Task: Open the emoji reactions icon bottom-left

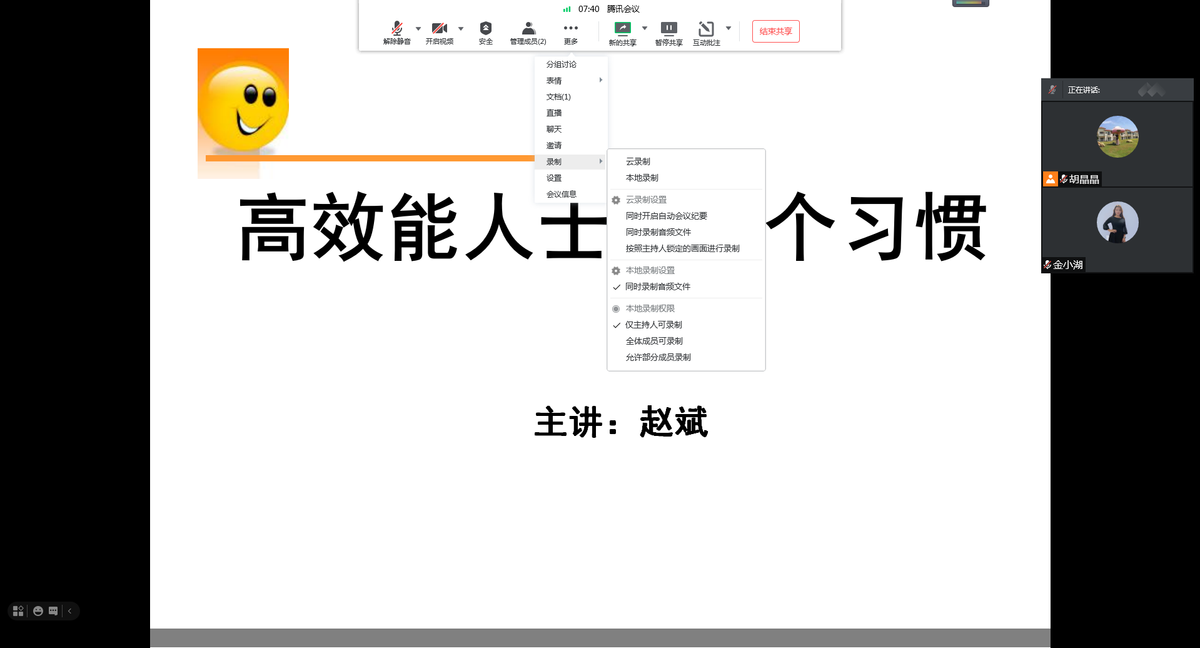Action: 38,611
